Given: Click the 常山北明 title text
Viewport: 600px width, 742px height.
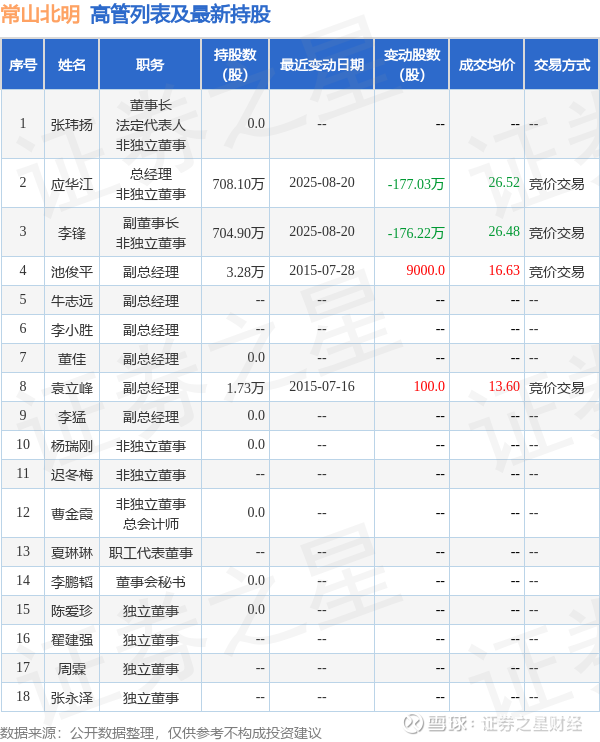Looking at the screenshot, I should [41, 14].
